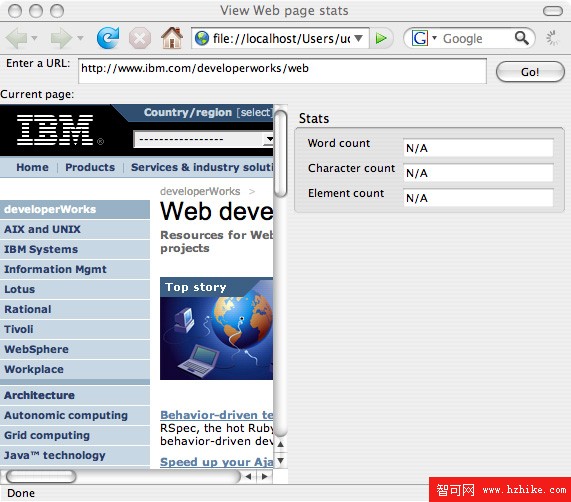Click the Word count value field
571x502 pixels.
pyautogui.click(x=479, y=148)
